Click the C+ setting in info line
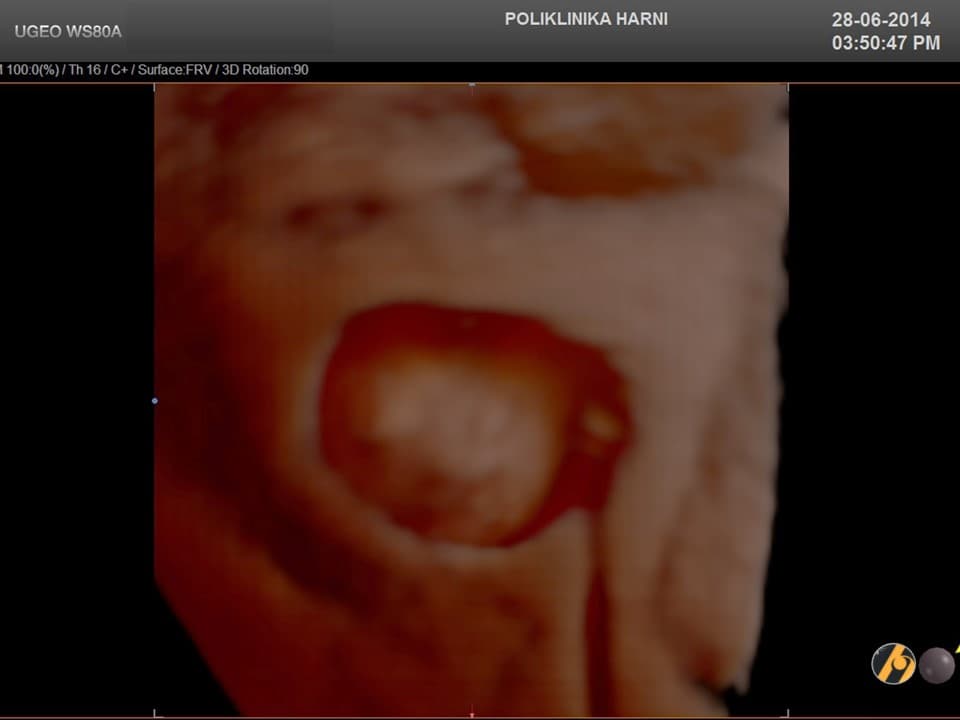 [x=118, y=70]
